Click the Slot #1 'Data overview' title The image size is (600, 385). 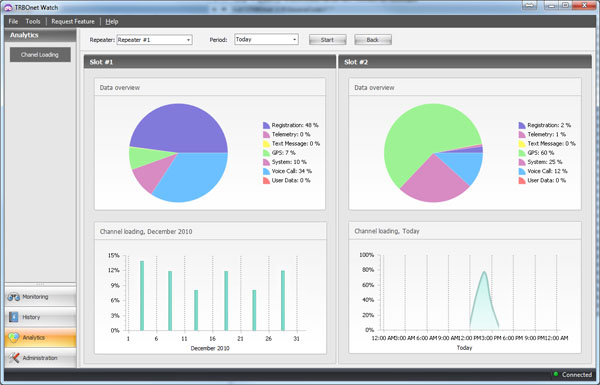click(x=120, y=88)
